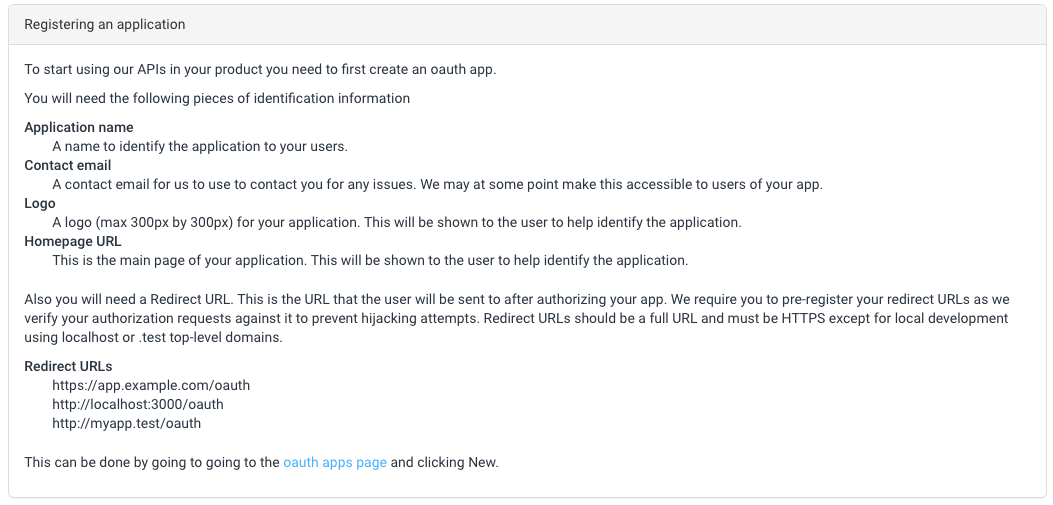Click the contact email description text

coord(437,184)
